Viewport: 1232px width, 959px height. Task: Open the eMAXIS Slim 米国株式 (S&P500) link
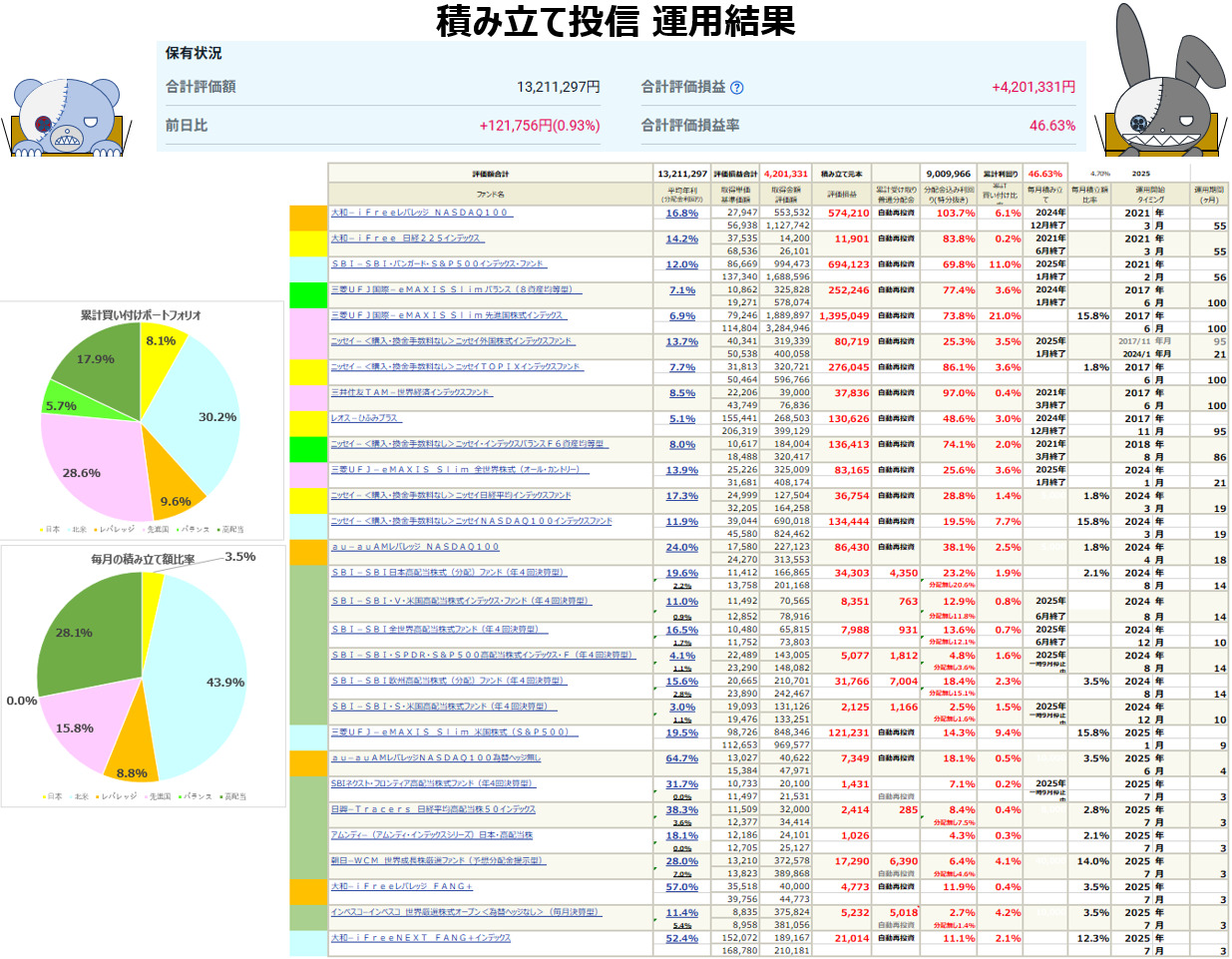click(x=450, y=732)
